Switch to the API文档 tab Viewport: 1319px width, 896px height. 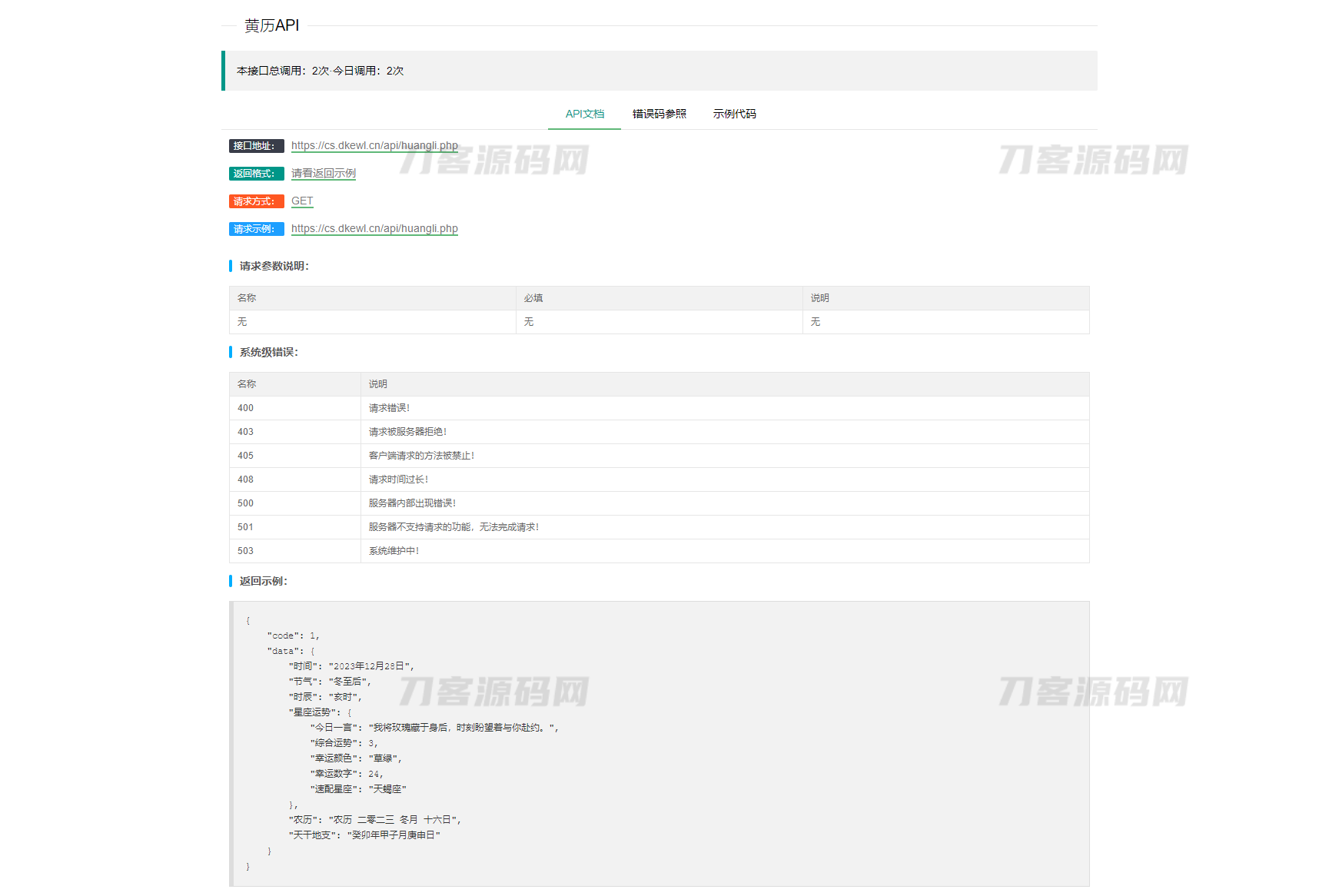click(584, 114)
